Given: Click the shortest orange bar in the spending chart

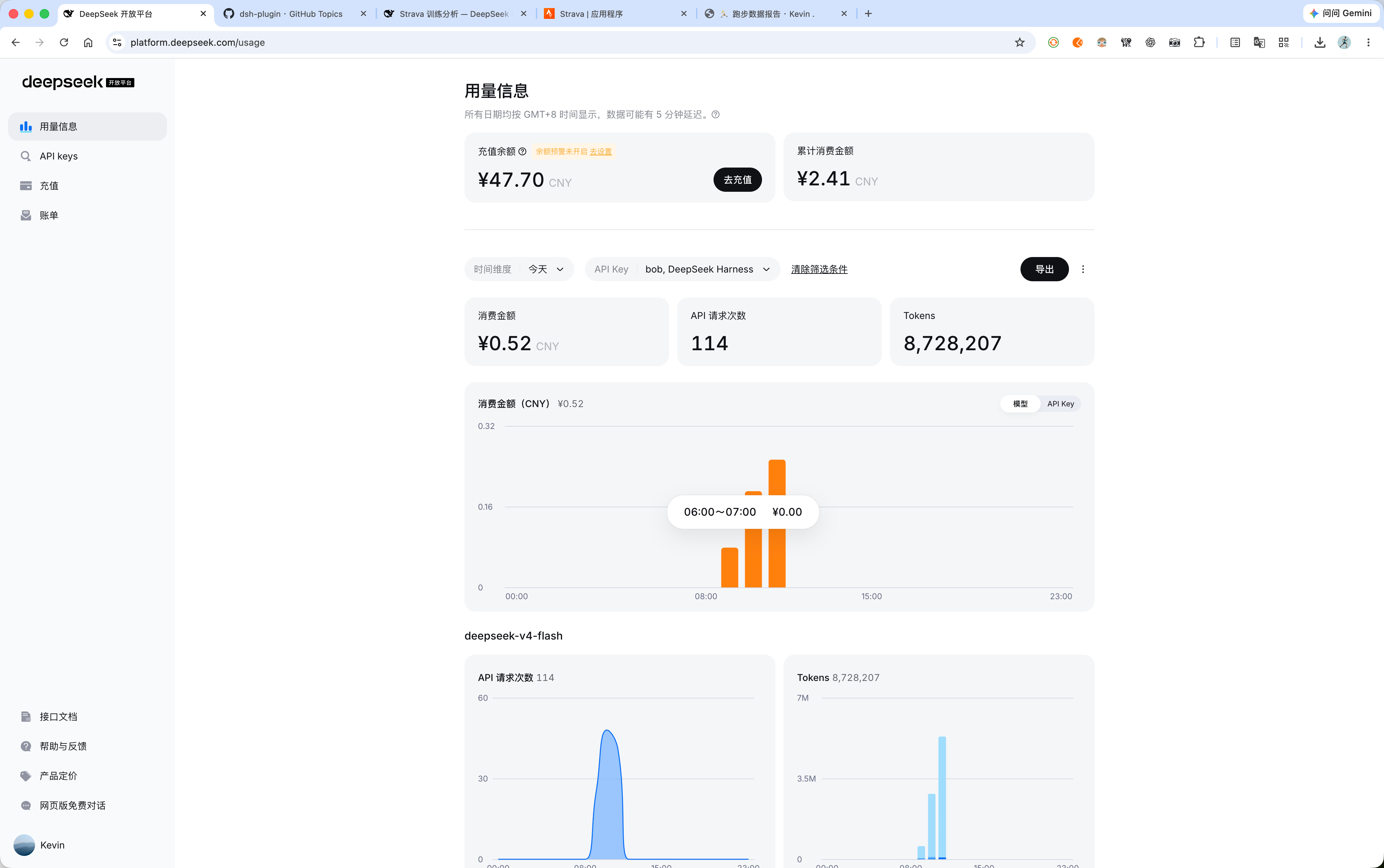Looking at the screenshot, I should point(729,568).
